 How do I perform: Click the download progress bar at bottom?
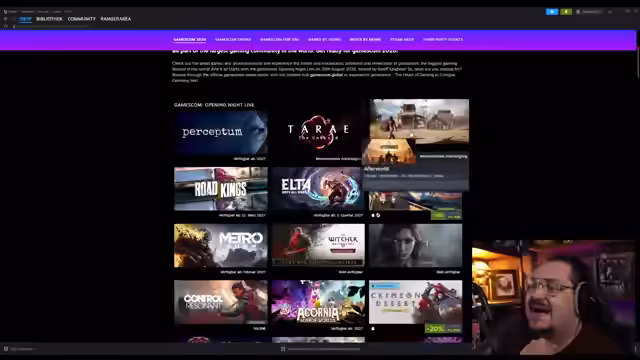[324, 349]
